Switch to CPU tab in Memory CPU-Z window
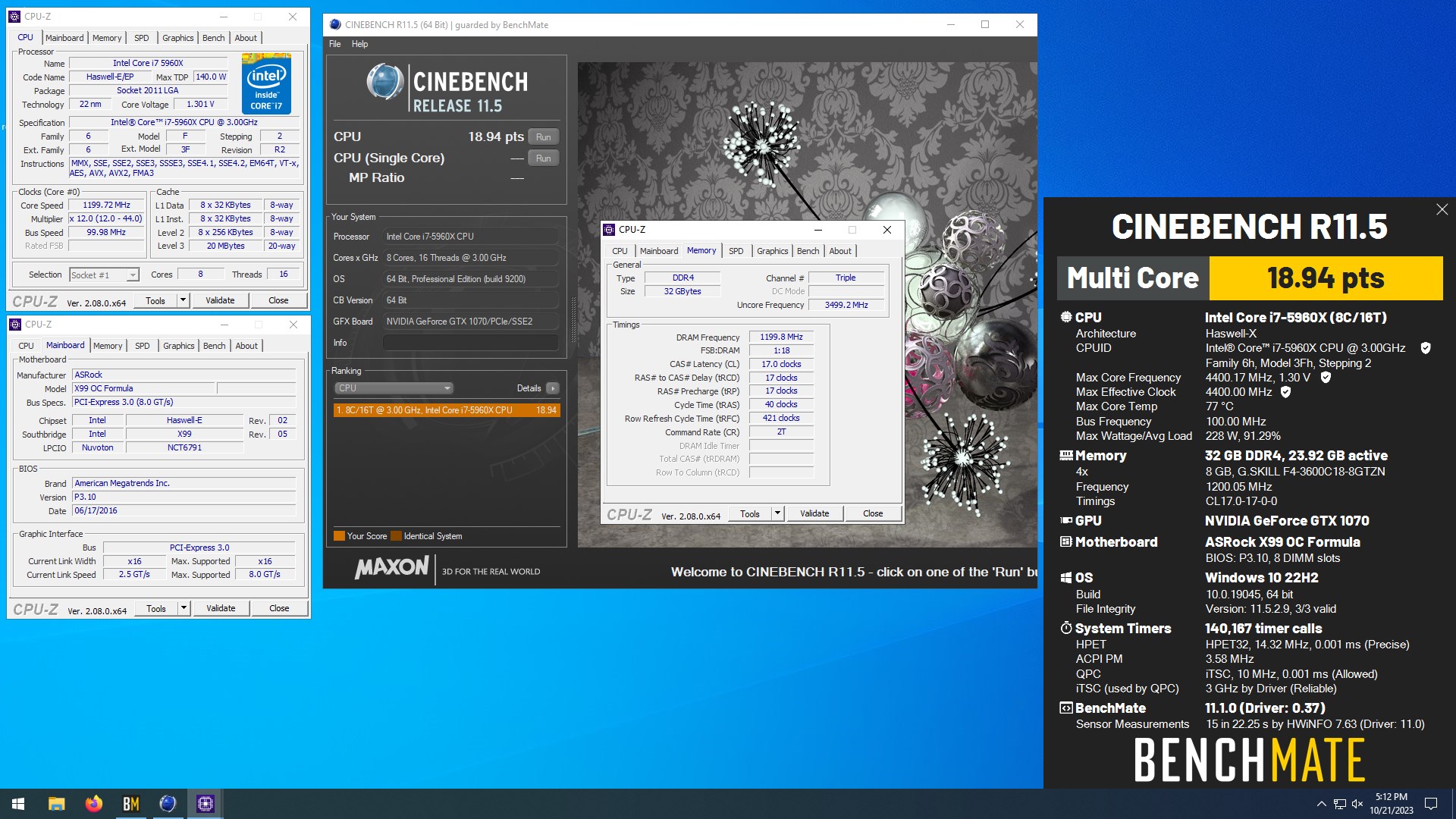The image size is (1456, 819). (620, 251)
